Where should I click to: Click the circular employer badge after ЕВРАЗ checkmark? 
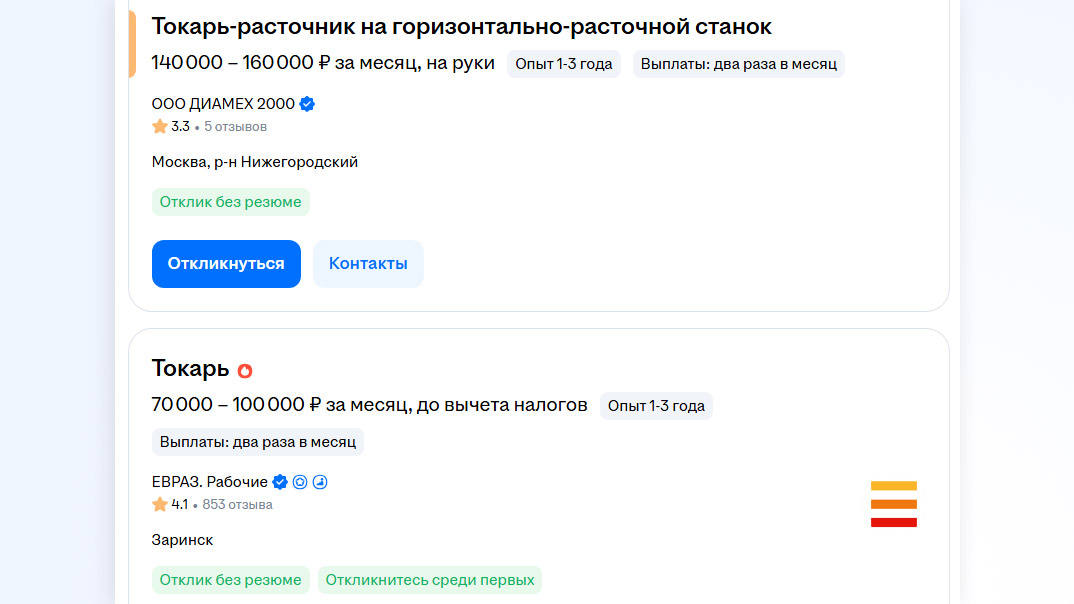[300, 482]
